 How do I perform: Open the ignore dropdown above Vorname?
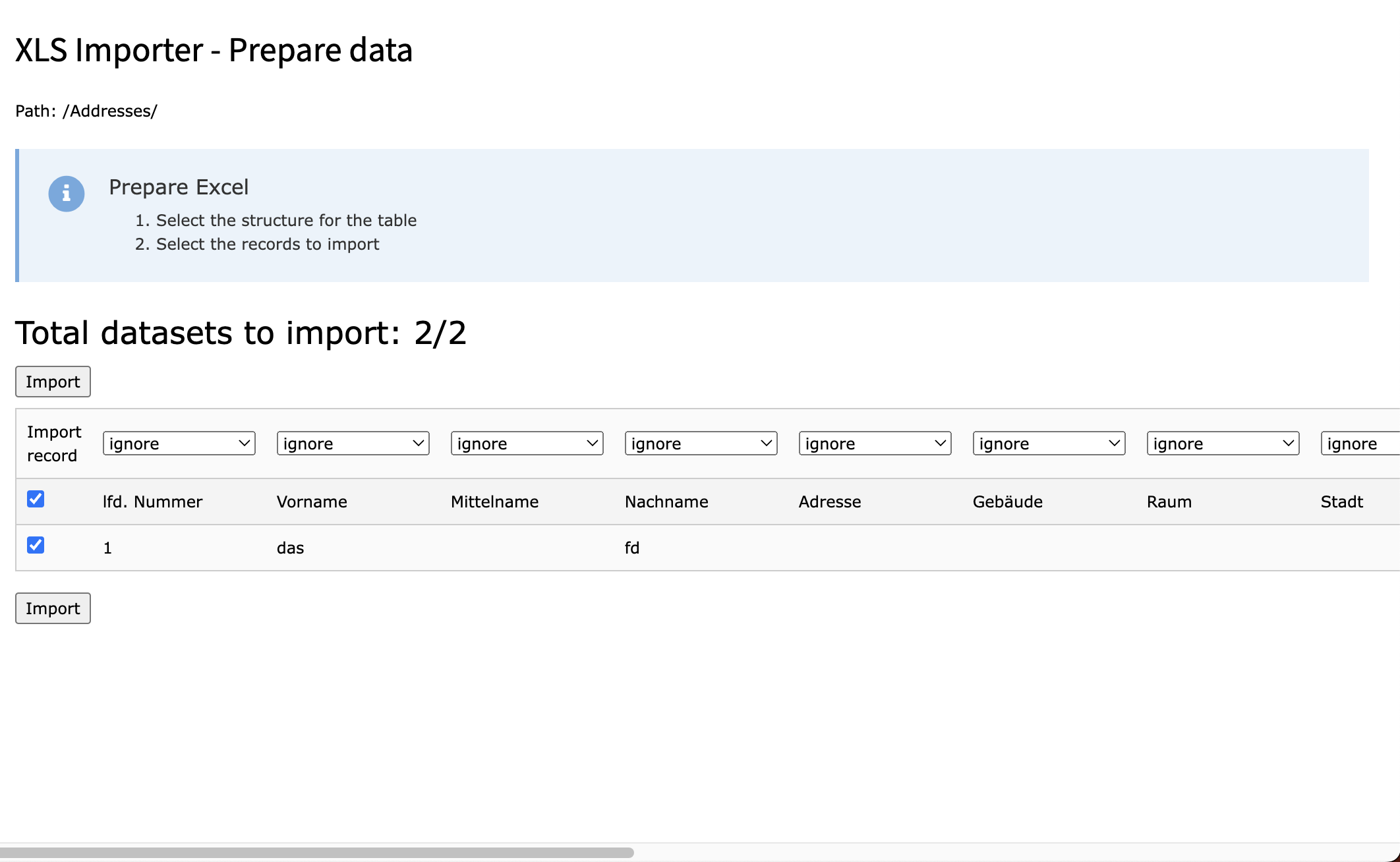353,444
